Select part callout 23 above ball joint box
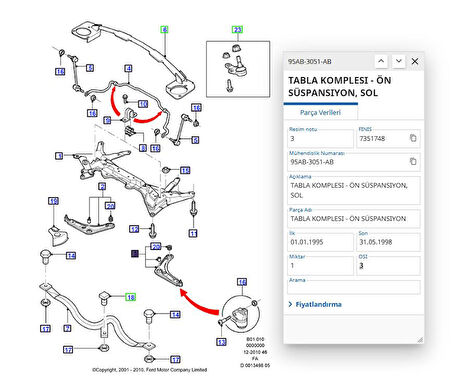 tap(237, 30)
